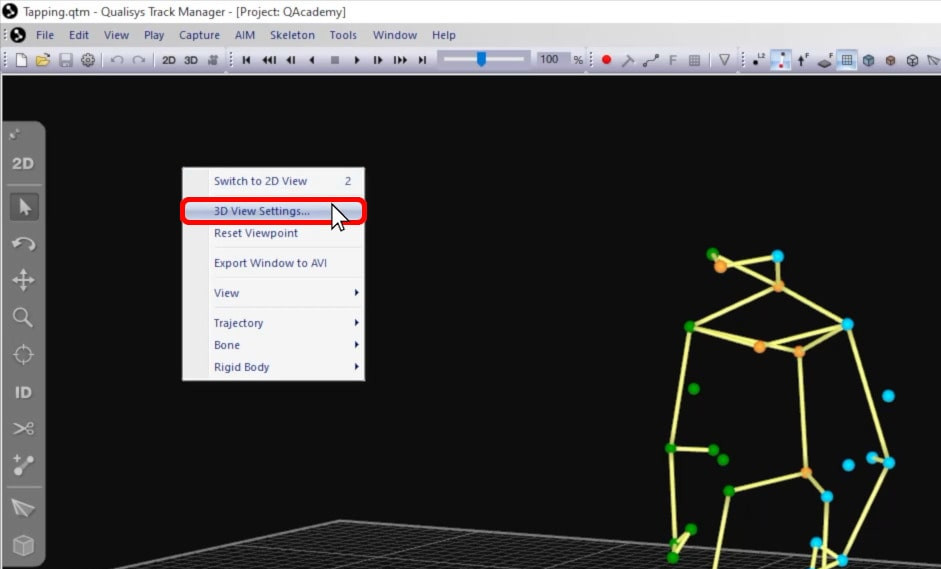This screenshot has width=941, height=569.
Task: Stop playback with the square button
Action: 335,60
